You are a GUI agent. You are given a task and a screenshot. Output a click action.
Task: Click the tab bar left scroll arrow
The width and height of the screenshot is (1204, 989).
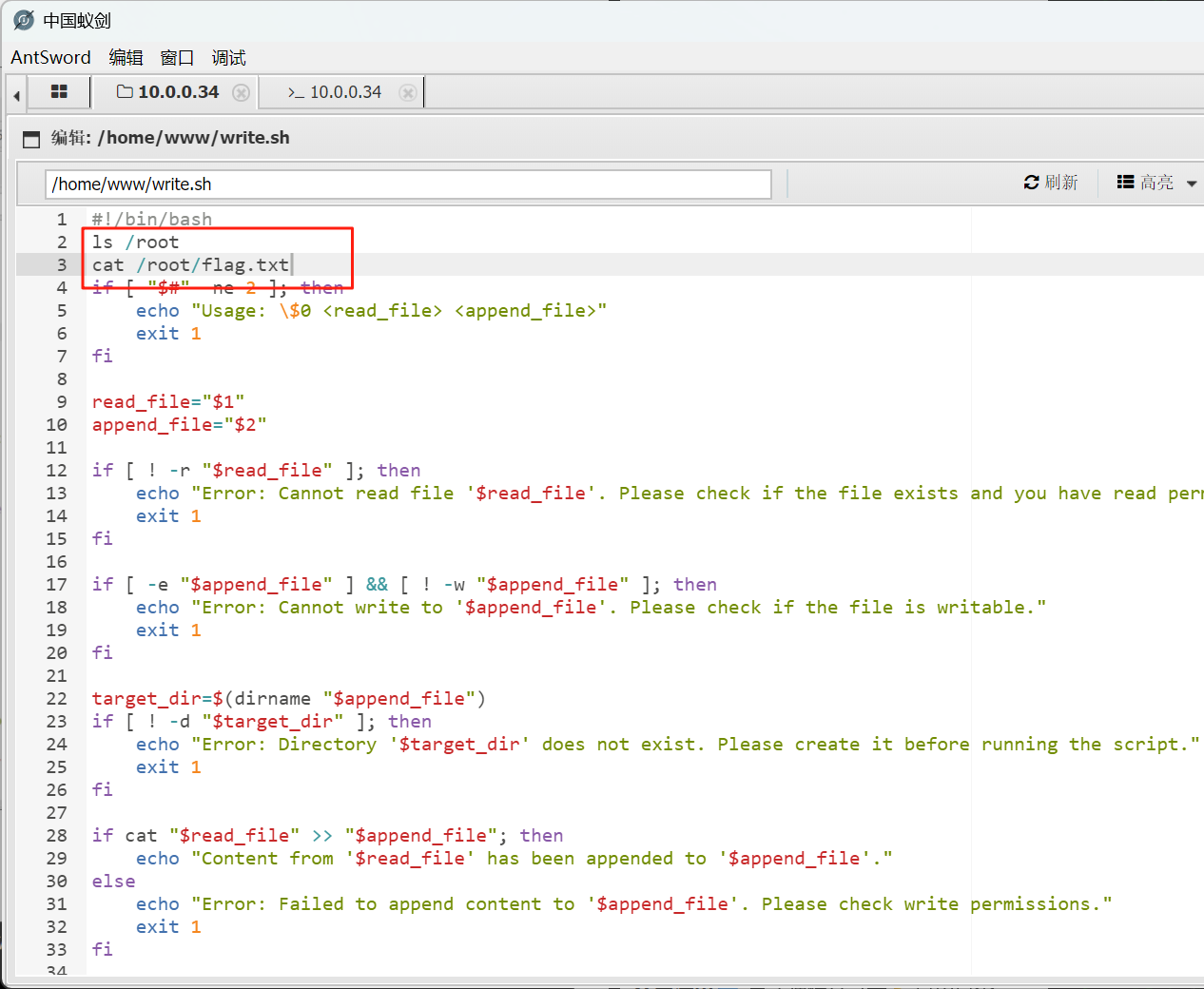tap(17, 94)
